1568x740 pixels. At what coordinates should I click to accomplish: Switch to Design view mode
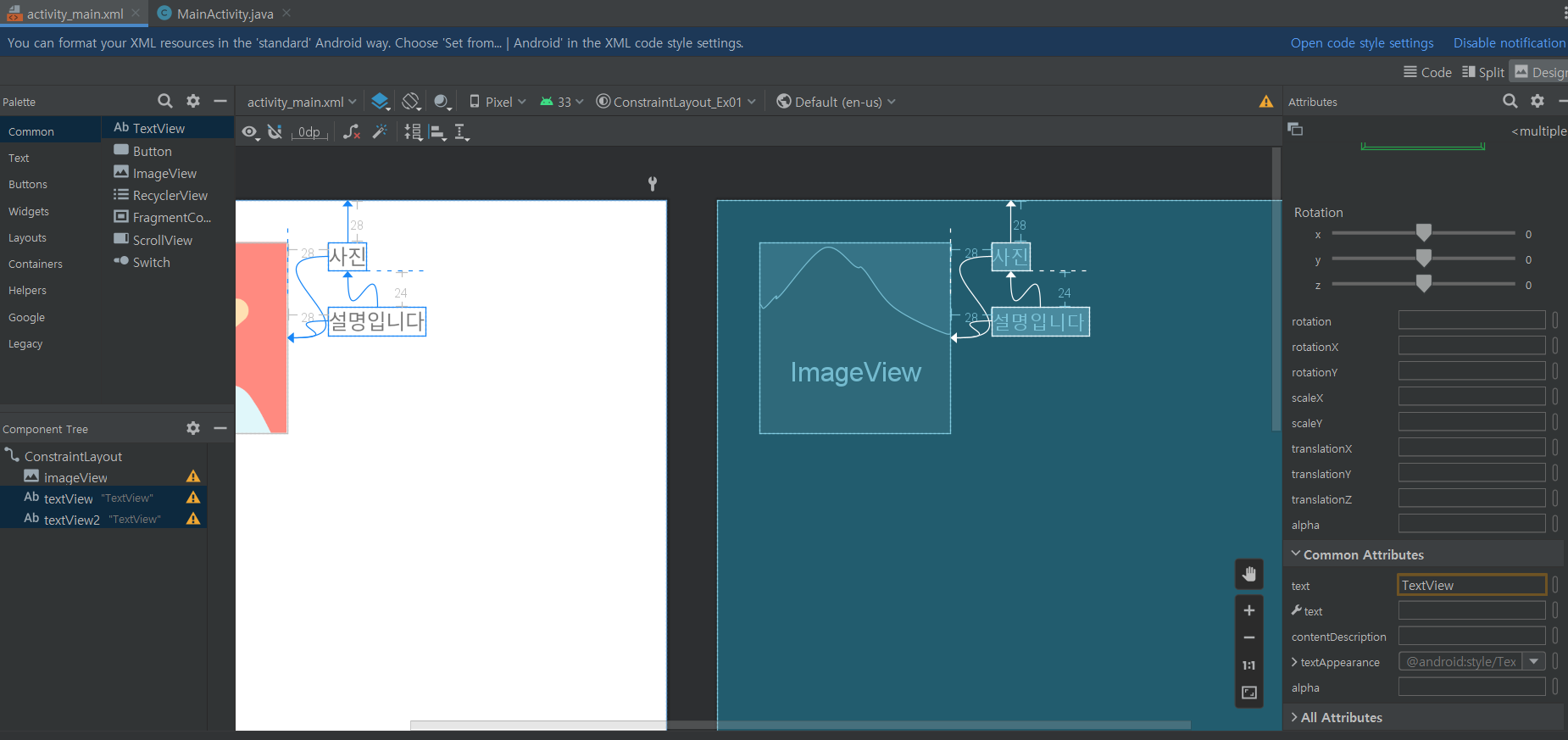click(1540, 72)
